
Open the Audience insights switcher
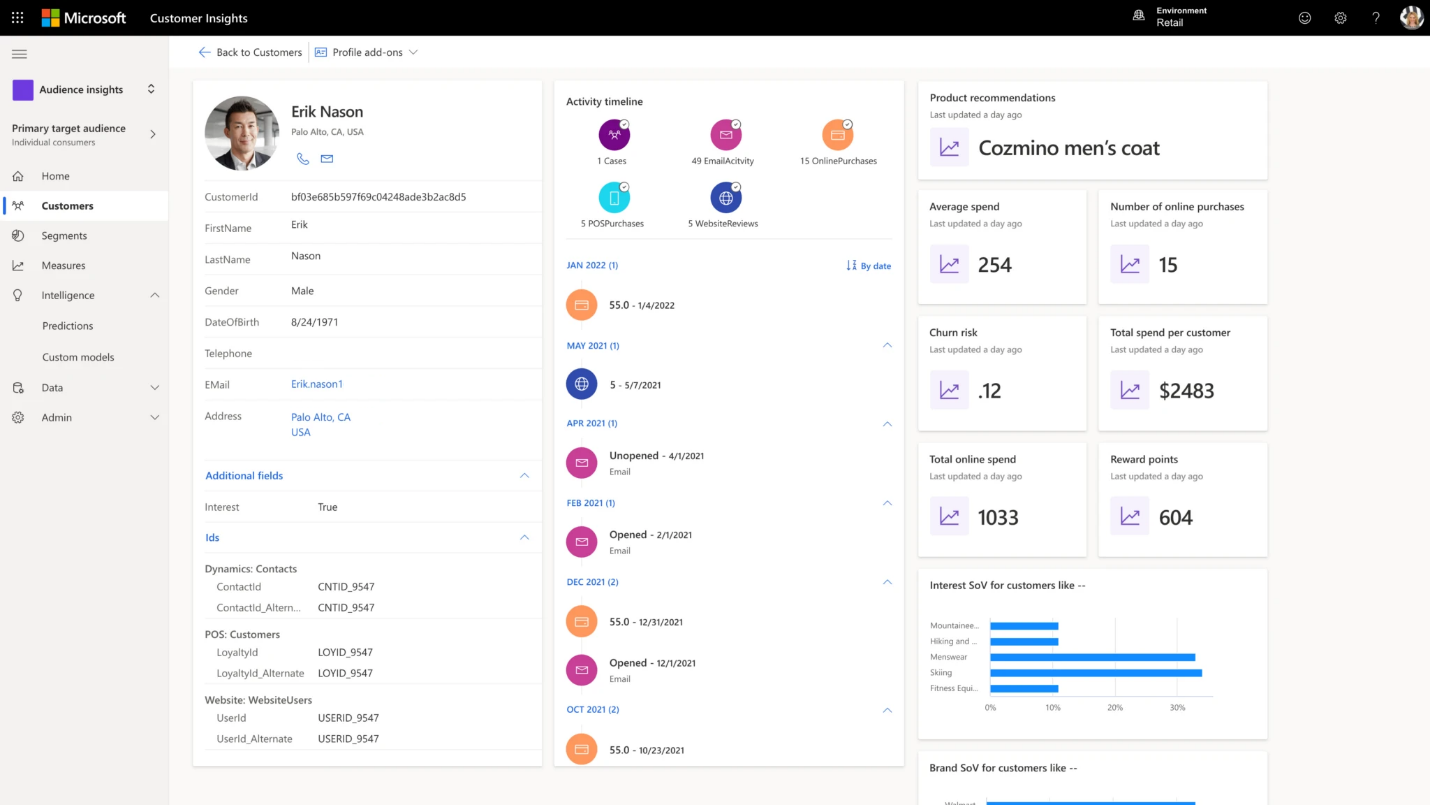click(84, 89)
